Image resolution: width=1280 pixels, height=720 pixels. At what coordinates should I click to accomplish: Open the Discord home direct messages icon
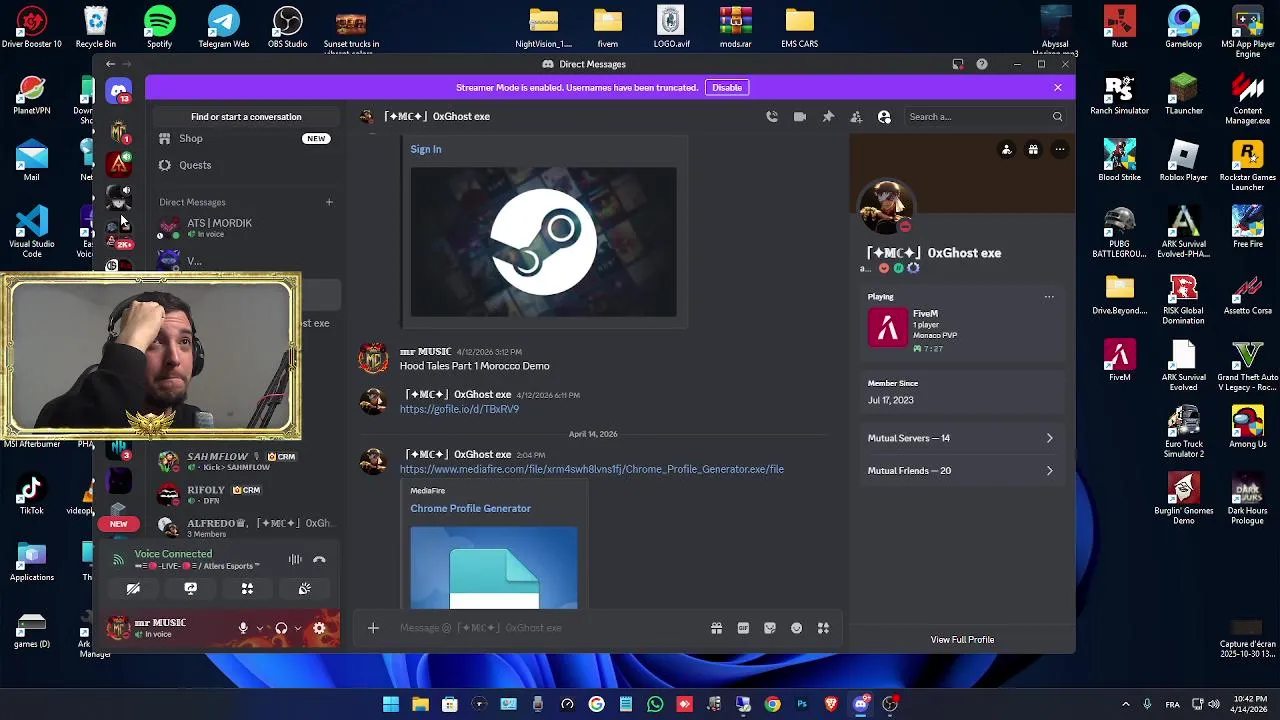(119, 92)
